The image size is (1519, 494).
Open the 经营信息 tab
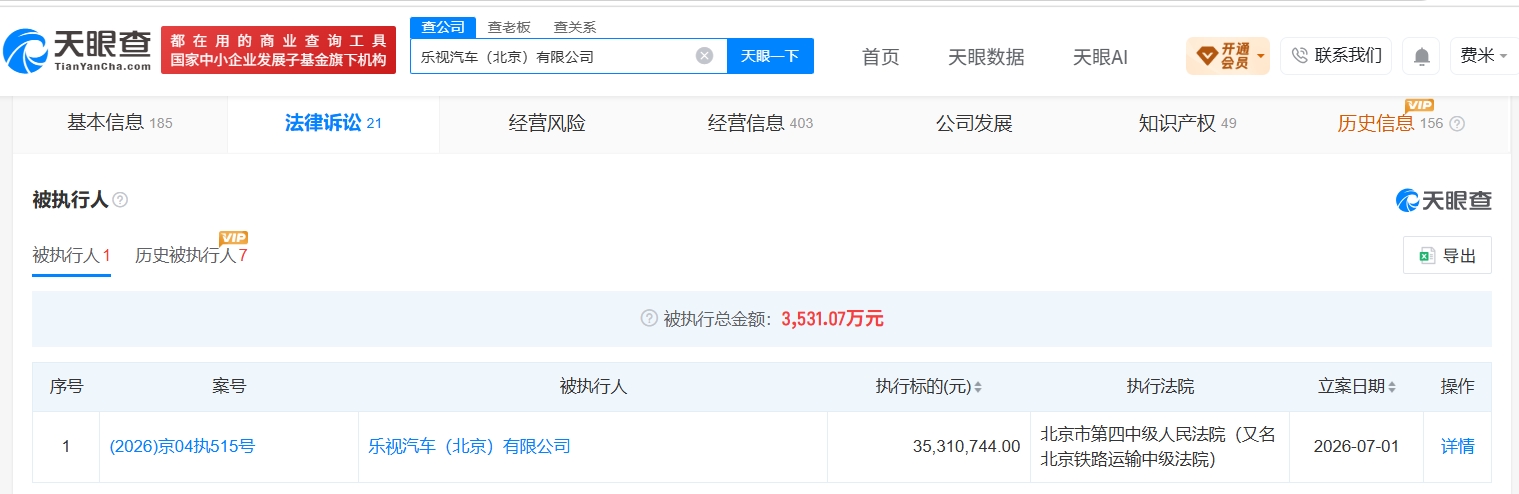[x=760, y=124]
